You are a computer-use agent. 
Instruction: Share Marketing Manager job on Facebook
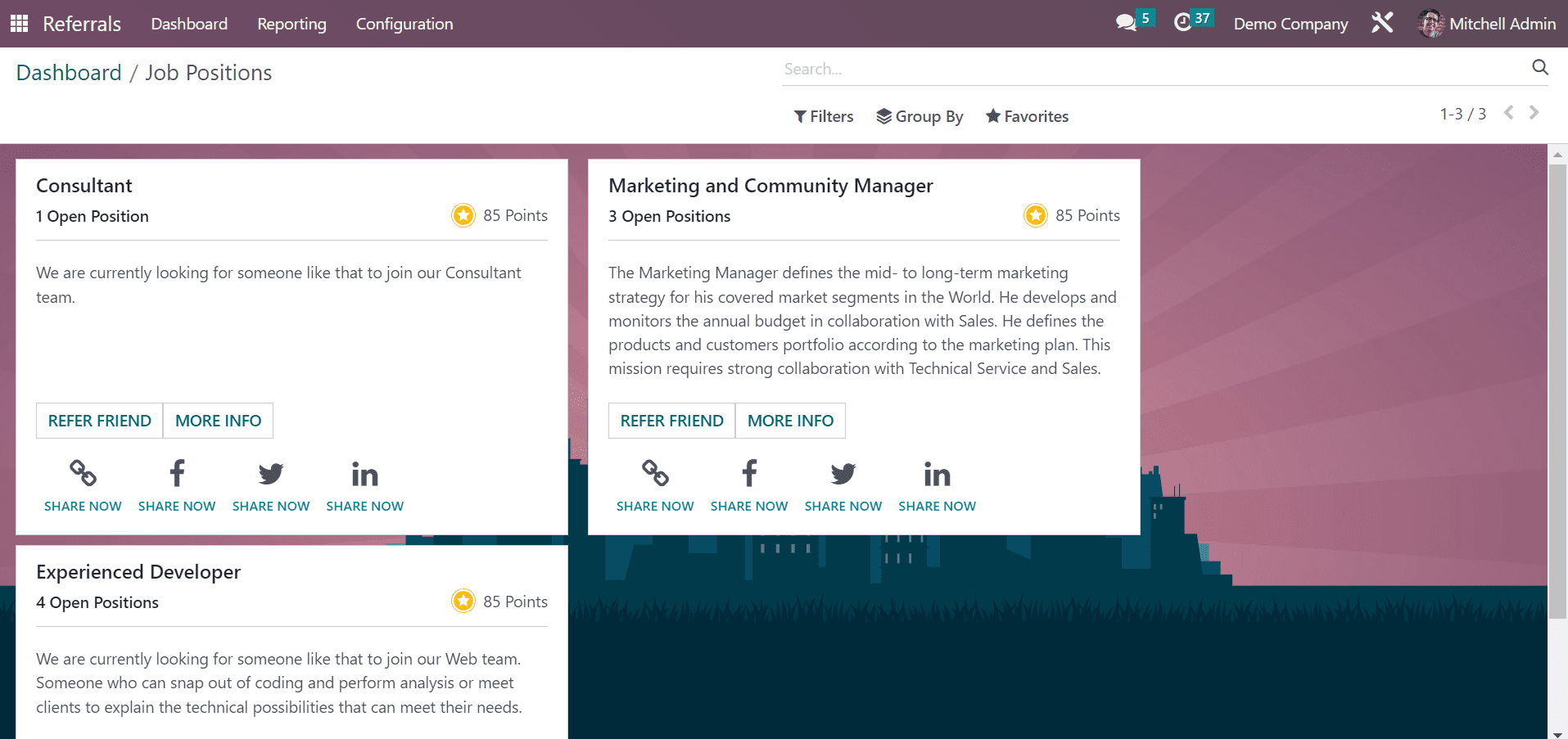pyautogui.click(x=749, y=473)
